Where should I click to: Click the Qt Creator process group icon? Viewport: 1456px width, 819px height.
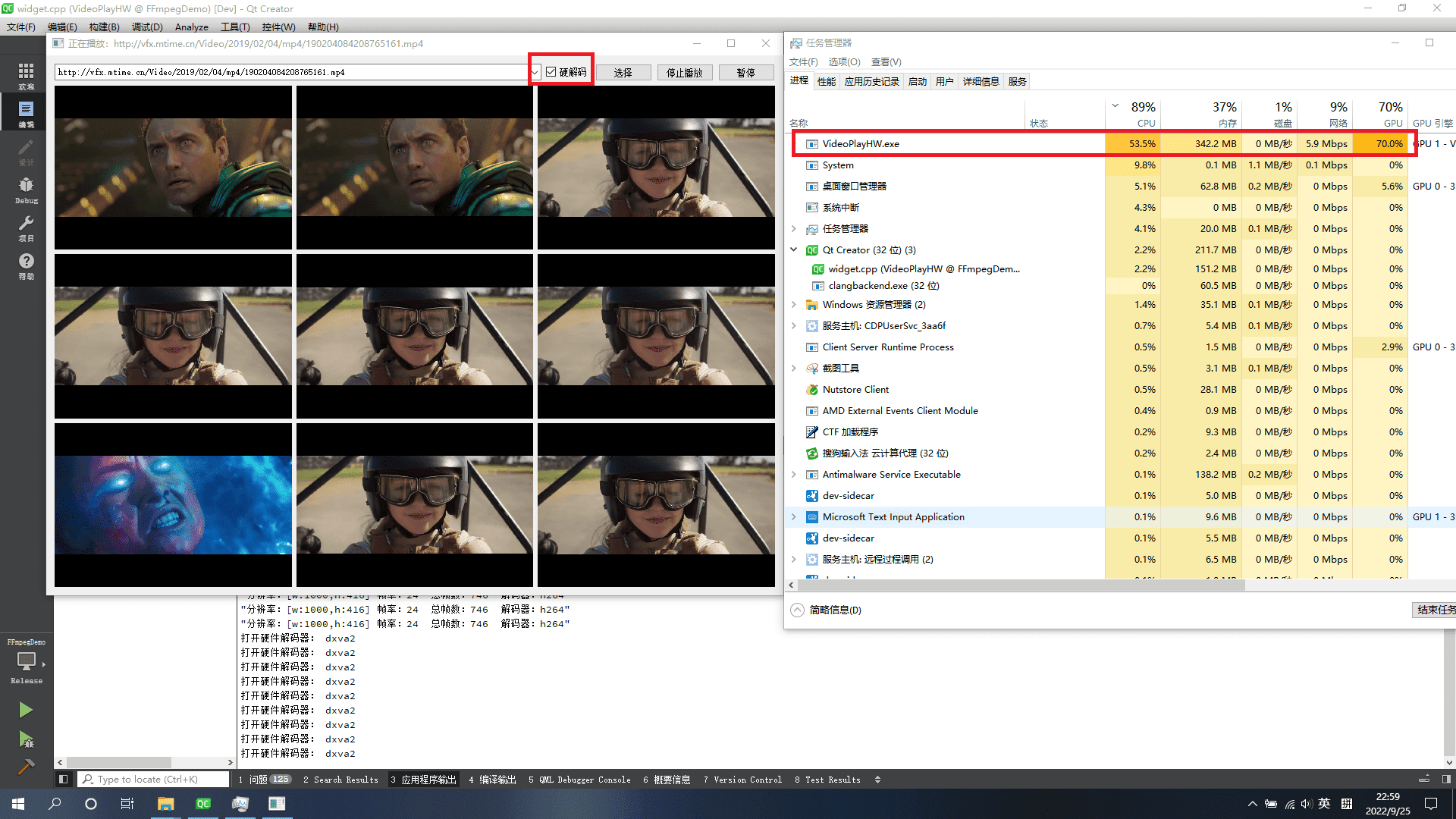[812, 250]
